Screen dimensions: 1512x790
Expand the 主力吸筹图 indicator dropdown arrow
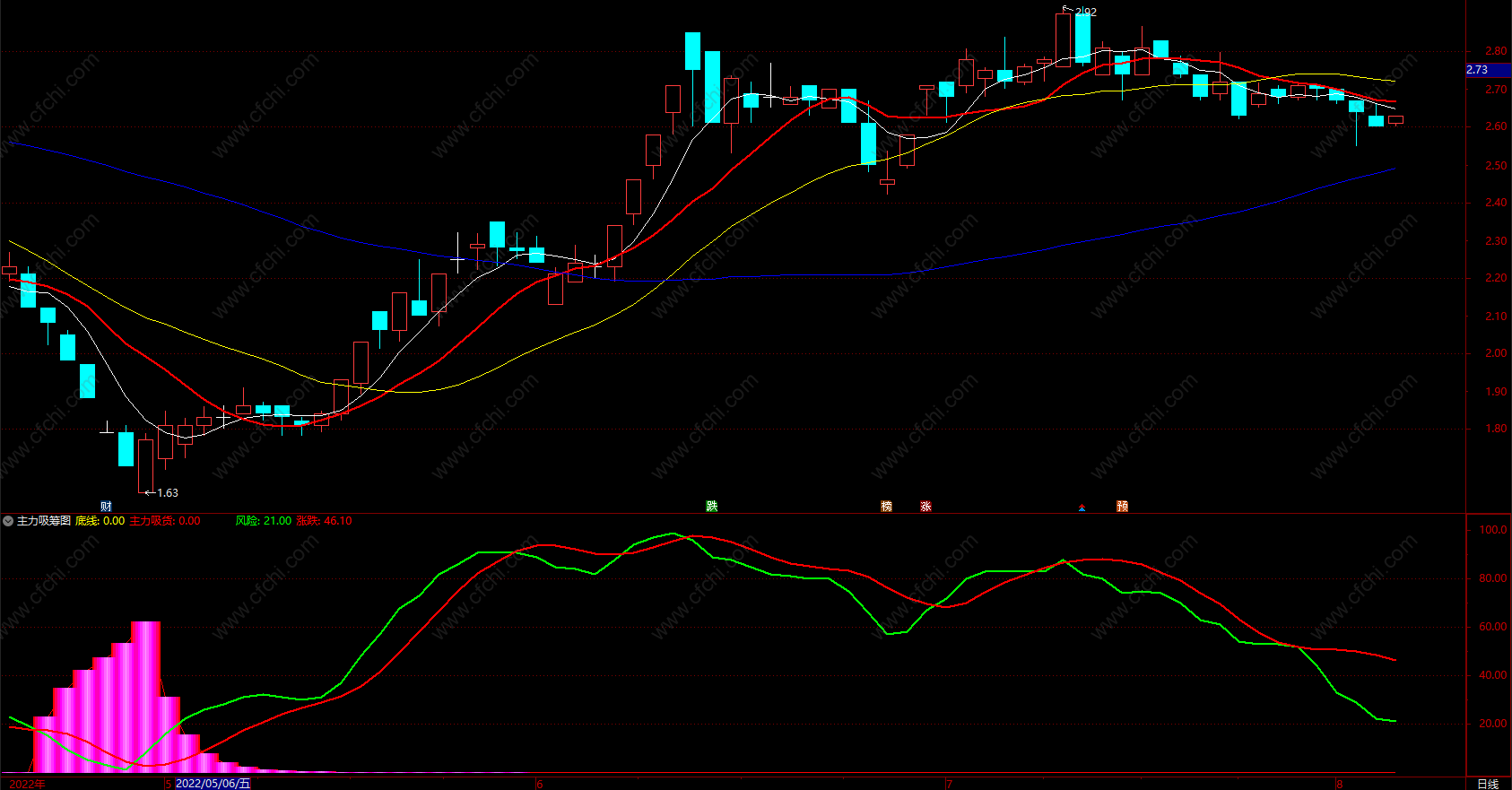click(8, 521)
